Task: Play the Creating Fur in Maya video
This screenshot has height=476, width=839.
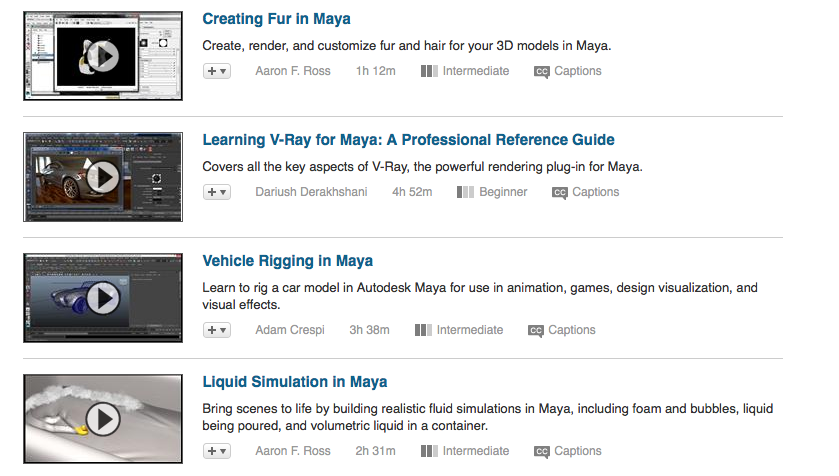Action: (103, 55)
